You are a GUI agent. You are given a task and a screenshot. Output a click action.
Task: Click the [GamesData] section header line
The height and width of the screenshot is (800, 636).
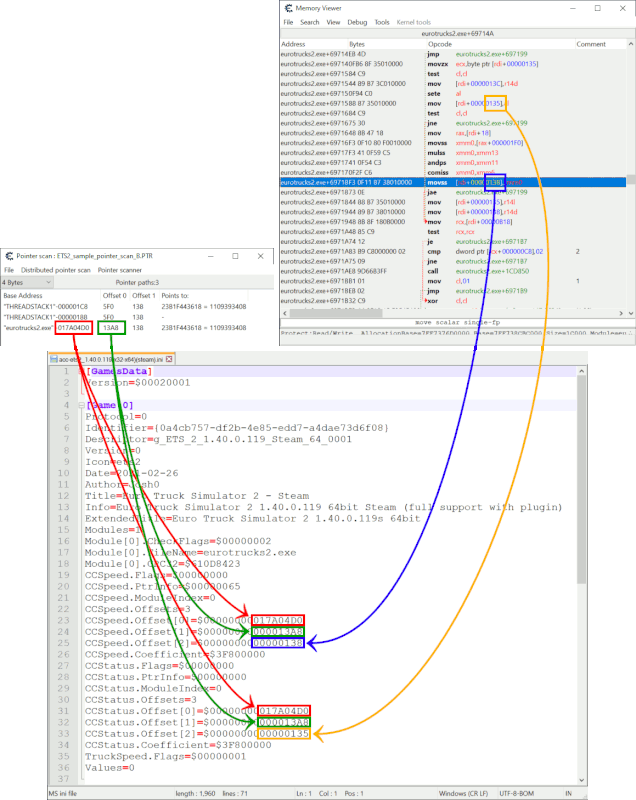pyautogui.click(x=119, y=371)
